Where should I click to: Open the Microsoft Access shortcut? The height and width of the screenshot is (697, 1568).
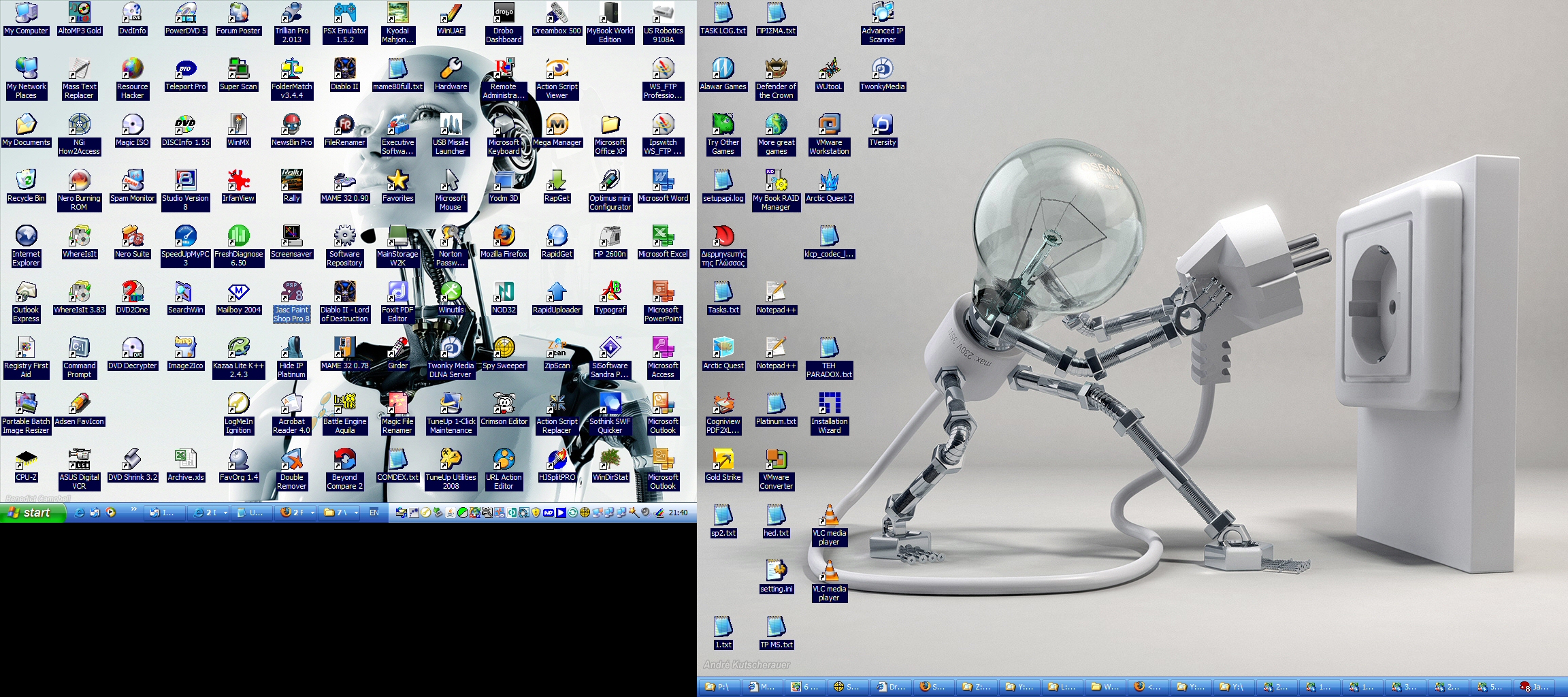663,358
